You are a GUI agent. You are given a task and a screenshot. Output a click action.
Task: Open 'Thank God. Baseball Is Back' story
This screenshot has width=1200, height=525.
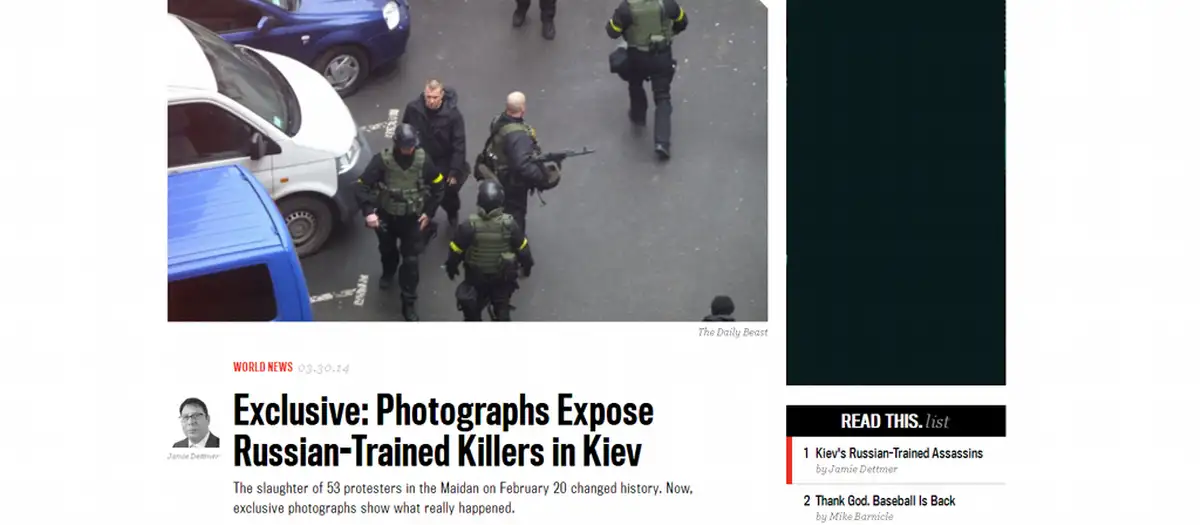(885, 500)
